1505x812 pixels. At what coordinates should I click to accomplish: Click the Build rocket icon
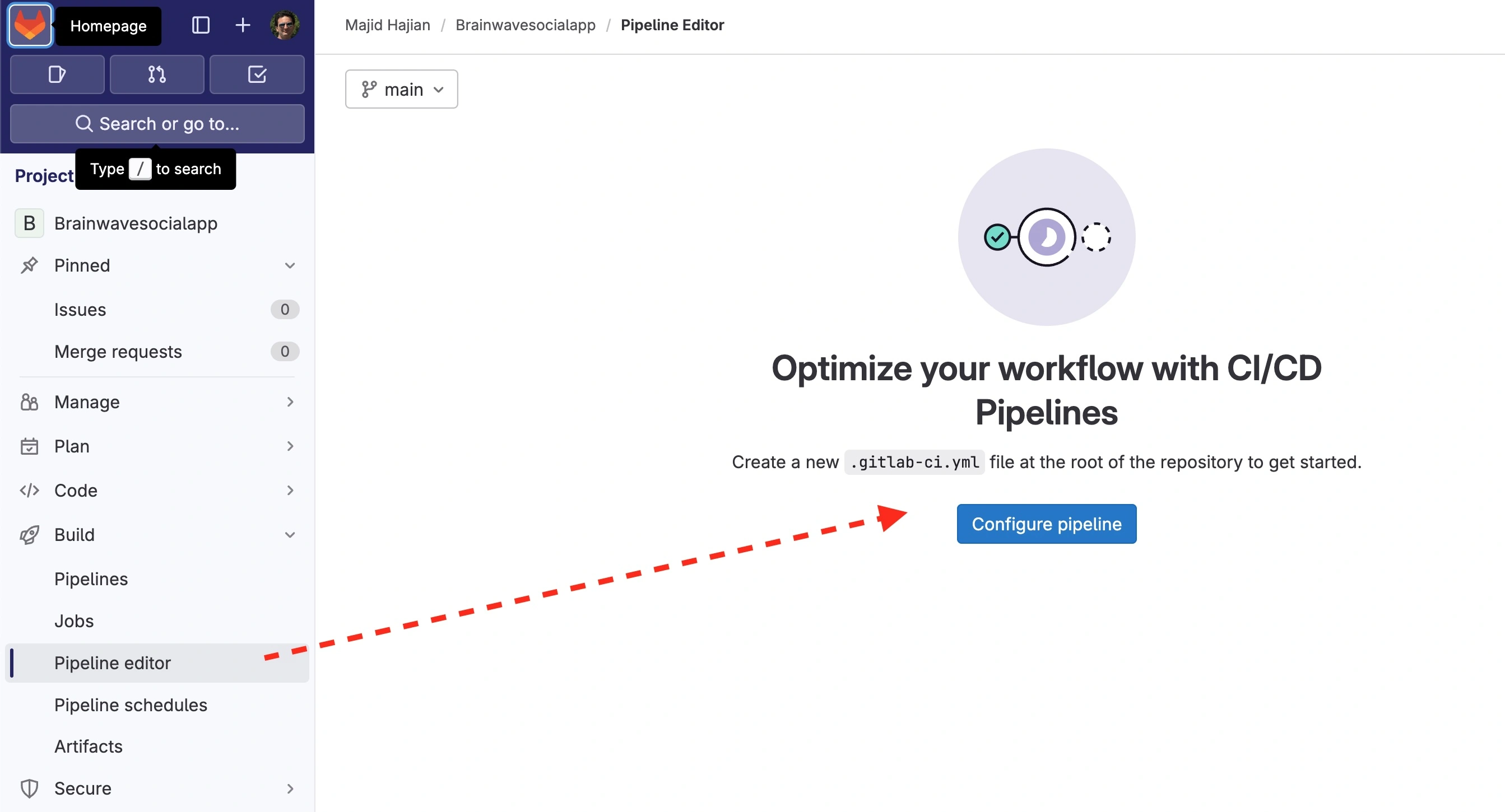click(29, 535)
